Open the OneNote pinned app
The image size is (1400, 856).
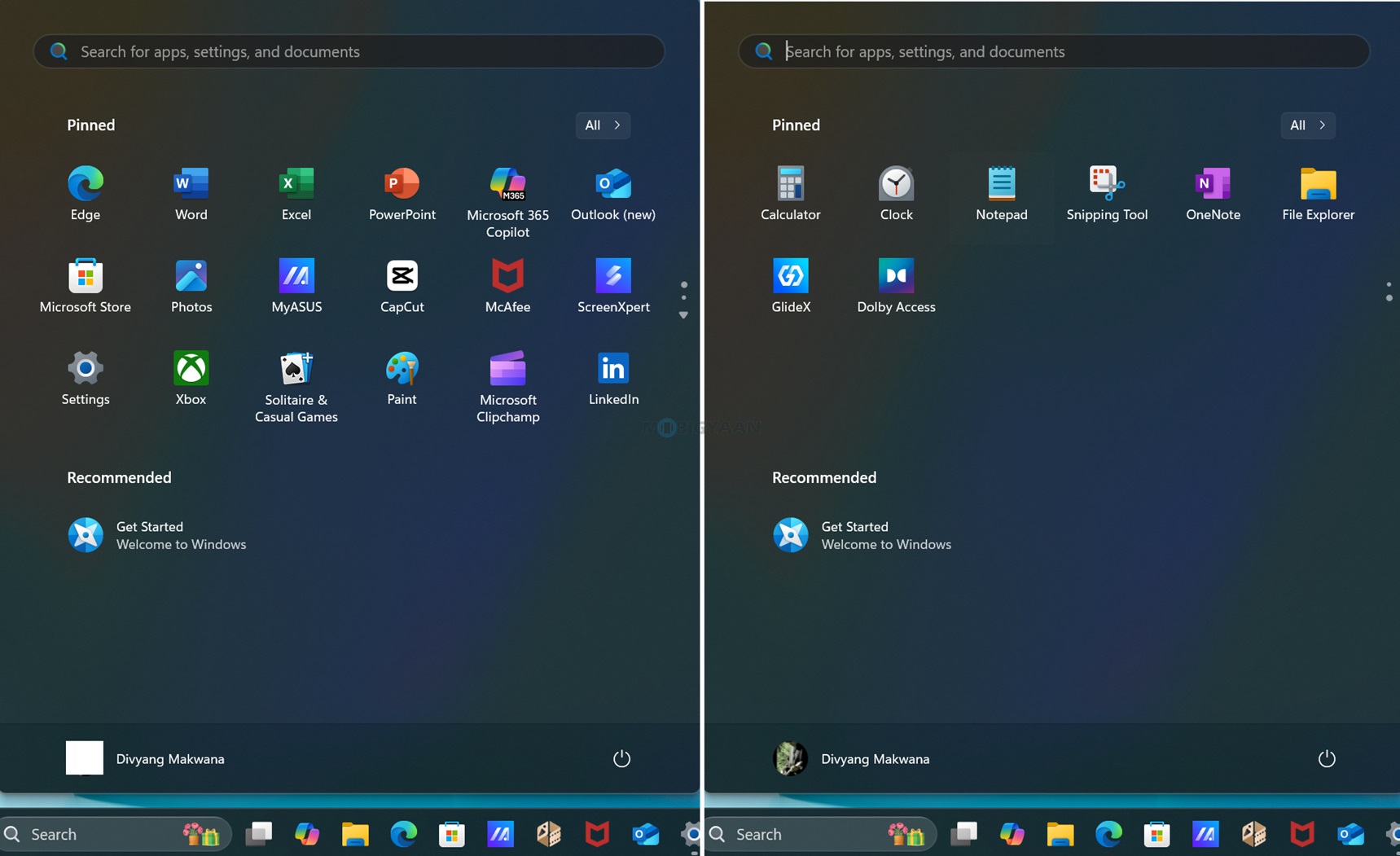pyautogui.click(x=1213, y=194)
